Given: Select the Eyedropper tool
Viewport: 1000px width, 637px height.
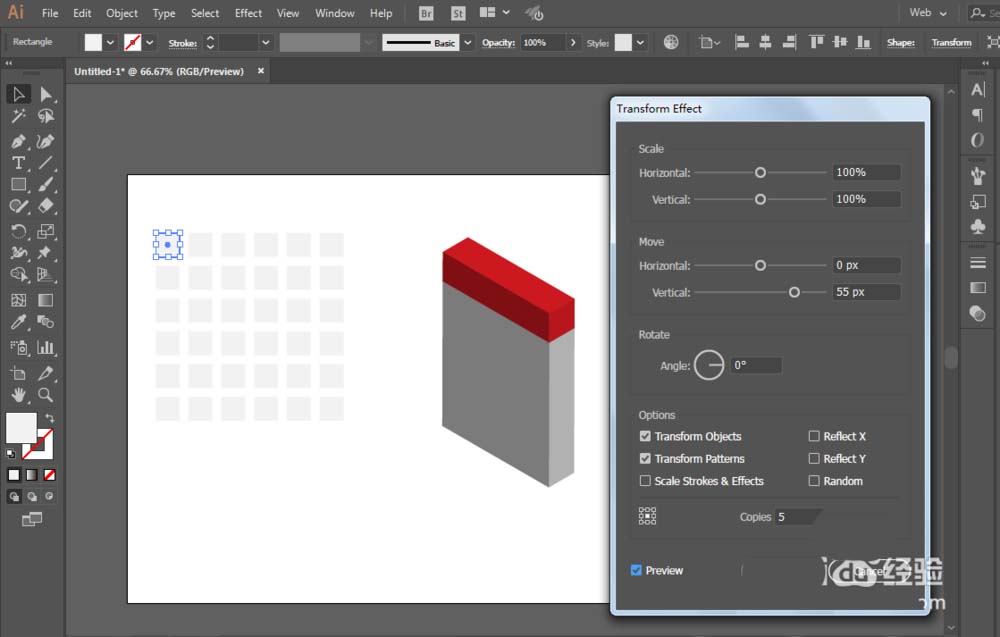Looking at the screenshot, I should pos(18,322).
